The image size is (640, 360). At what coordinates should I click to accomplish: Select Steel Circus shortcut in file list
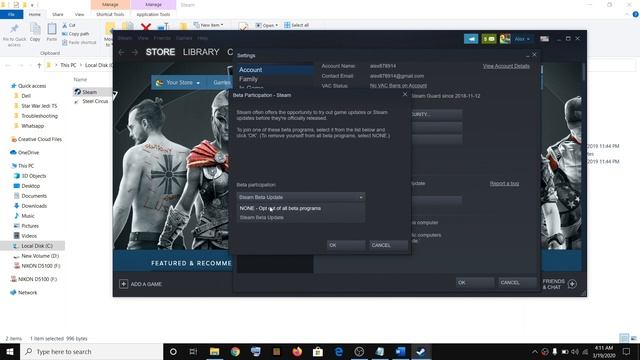click(95, 101)
